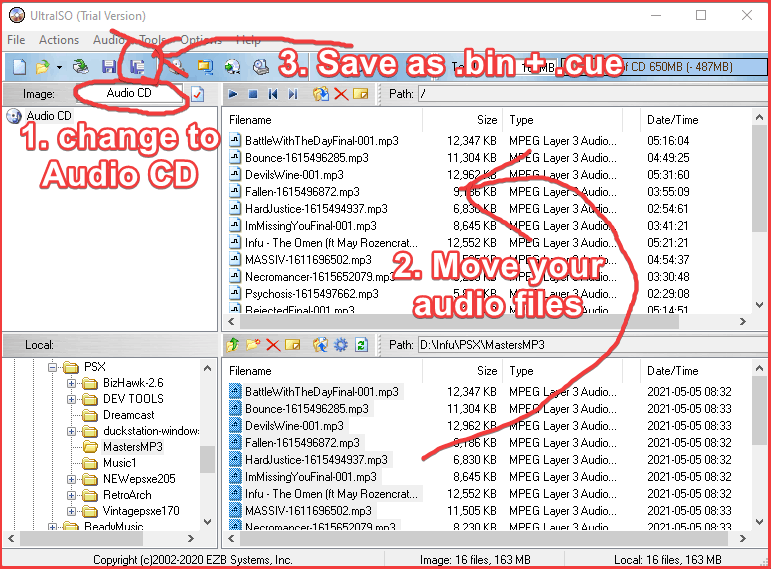Click the Stop playback button
This screenshot has width=771, height=569.
253,93
